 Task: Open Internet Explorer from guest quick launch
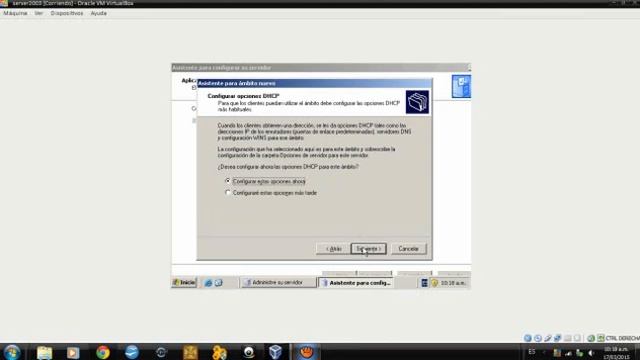coord(208,282)
